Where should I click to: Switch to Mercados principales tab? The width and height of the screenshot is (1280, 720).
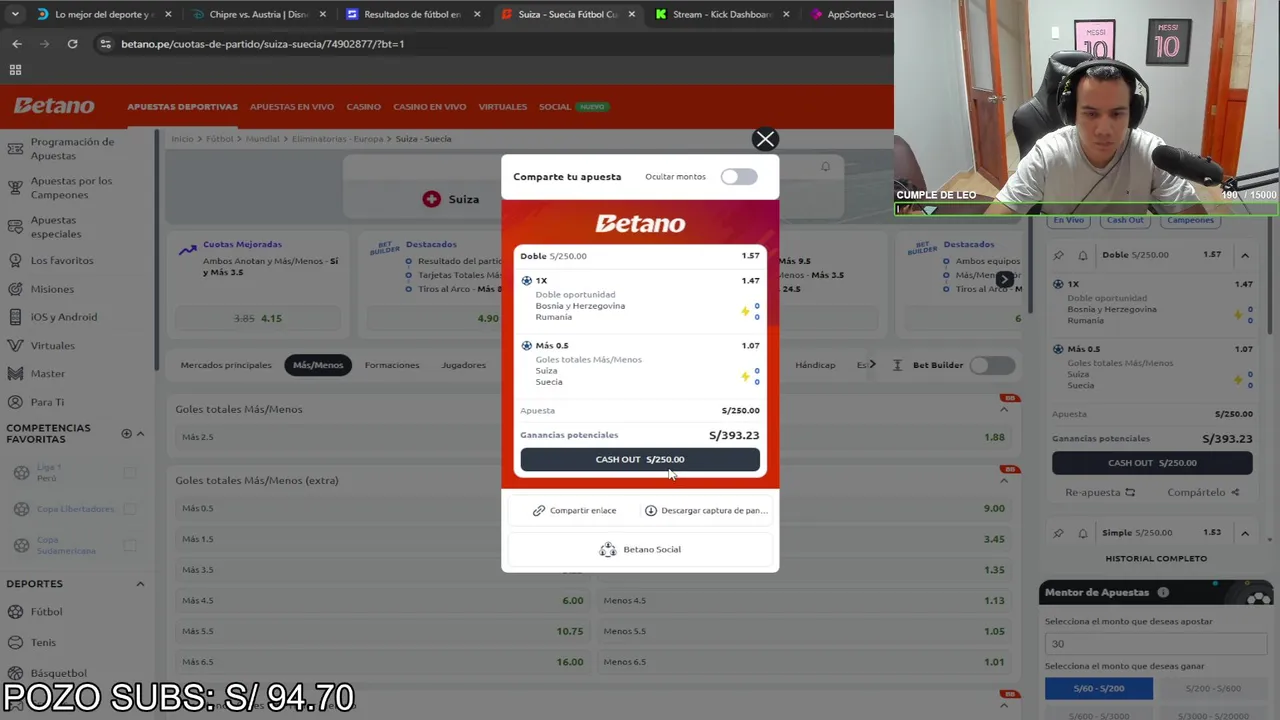tap(226, 365)
